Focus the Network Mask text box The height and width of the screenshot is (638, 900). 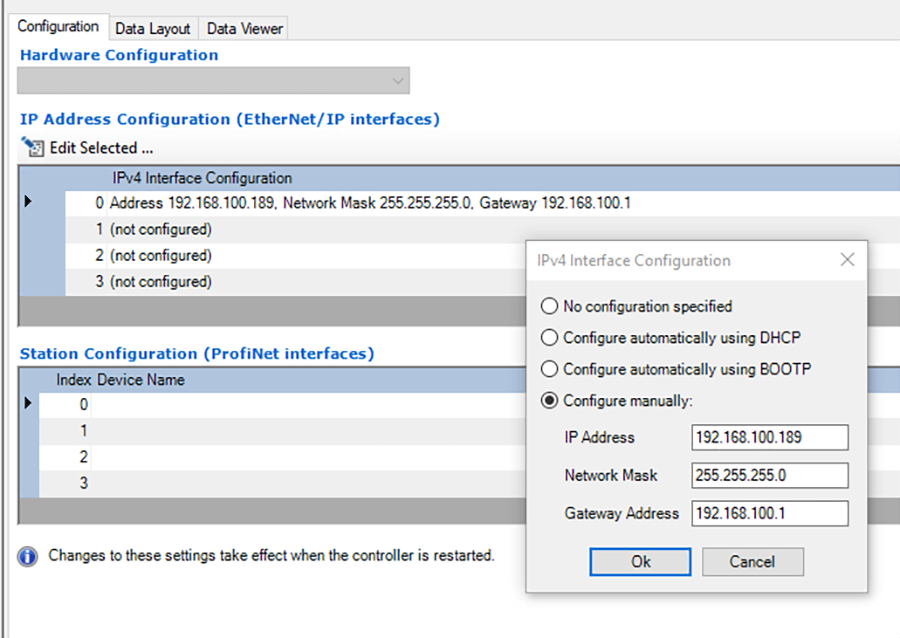[769, 475]
